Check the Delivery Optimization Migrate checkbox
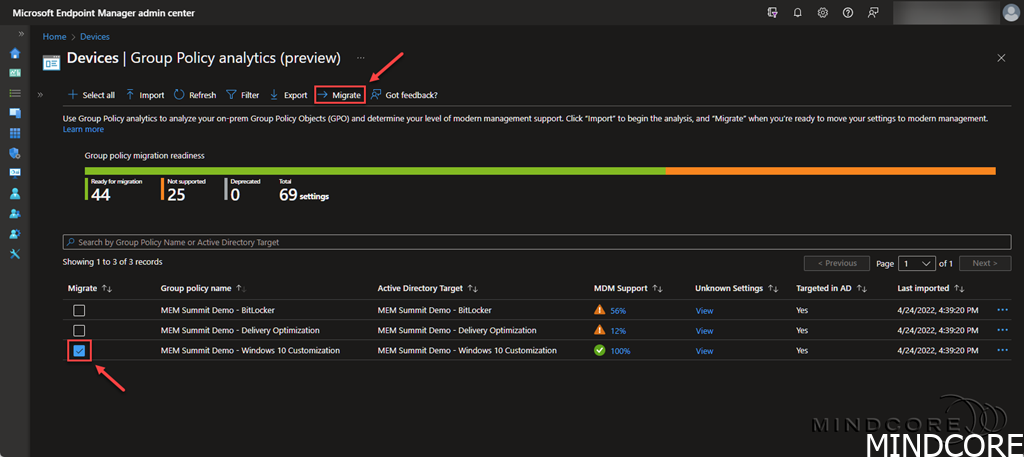1024x457 pixels. point(79,330)
